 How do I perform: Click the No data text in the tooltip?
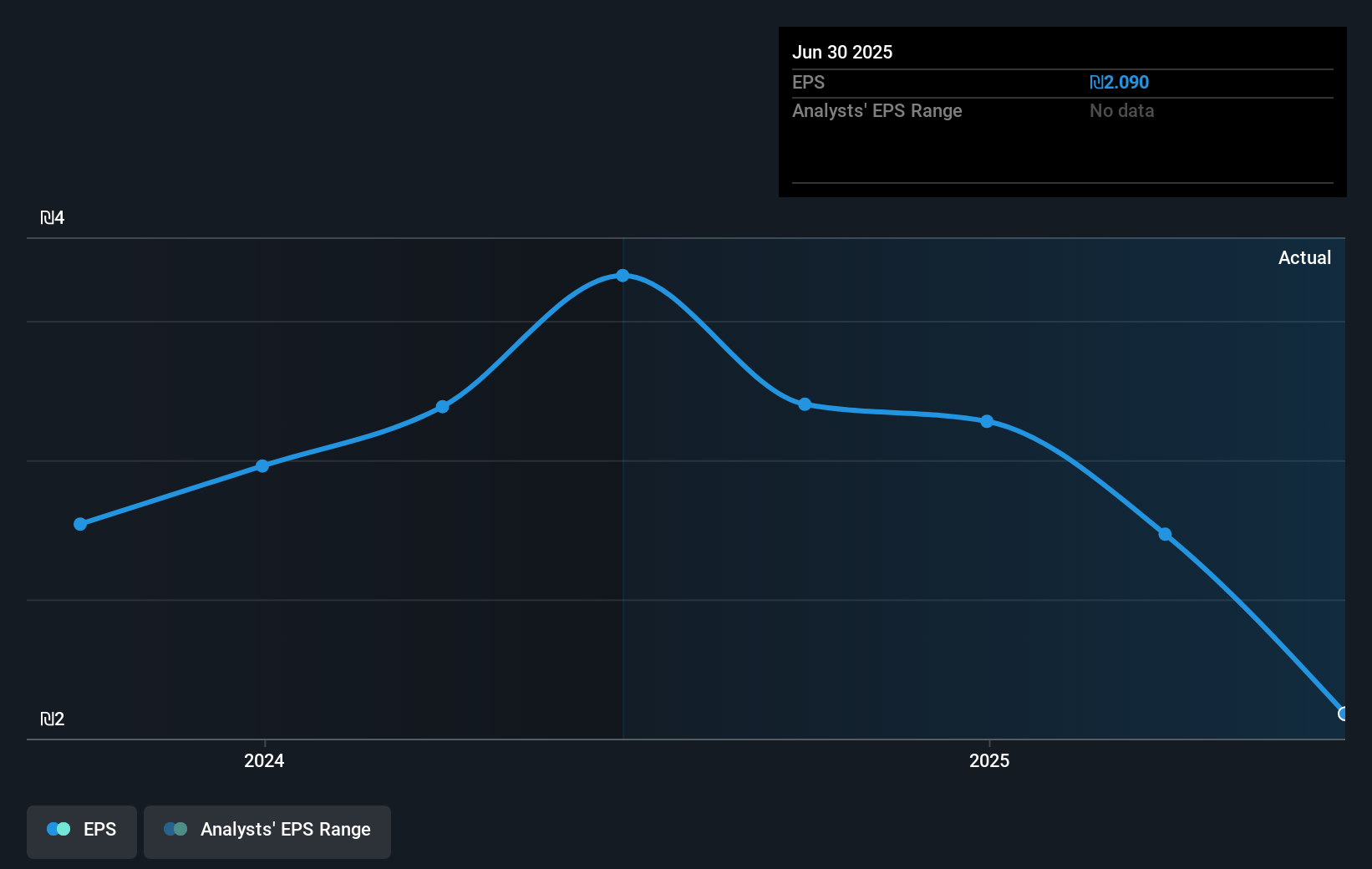[x=1121, y=110]
